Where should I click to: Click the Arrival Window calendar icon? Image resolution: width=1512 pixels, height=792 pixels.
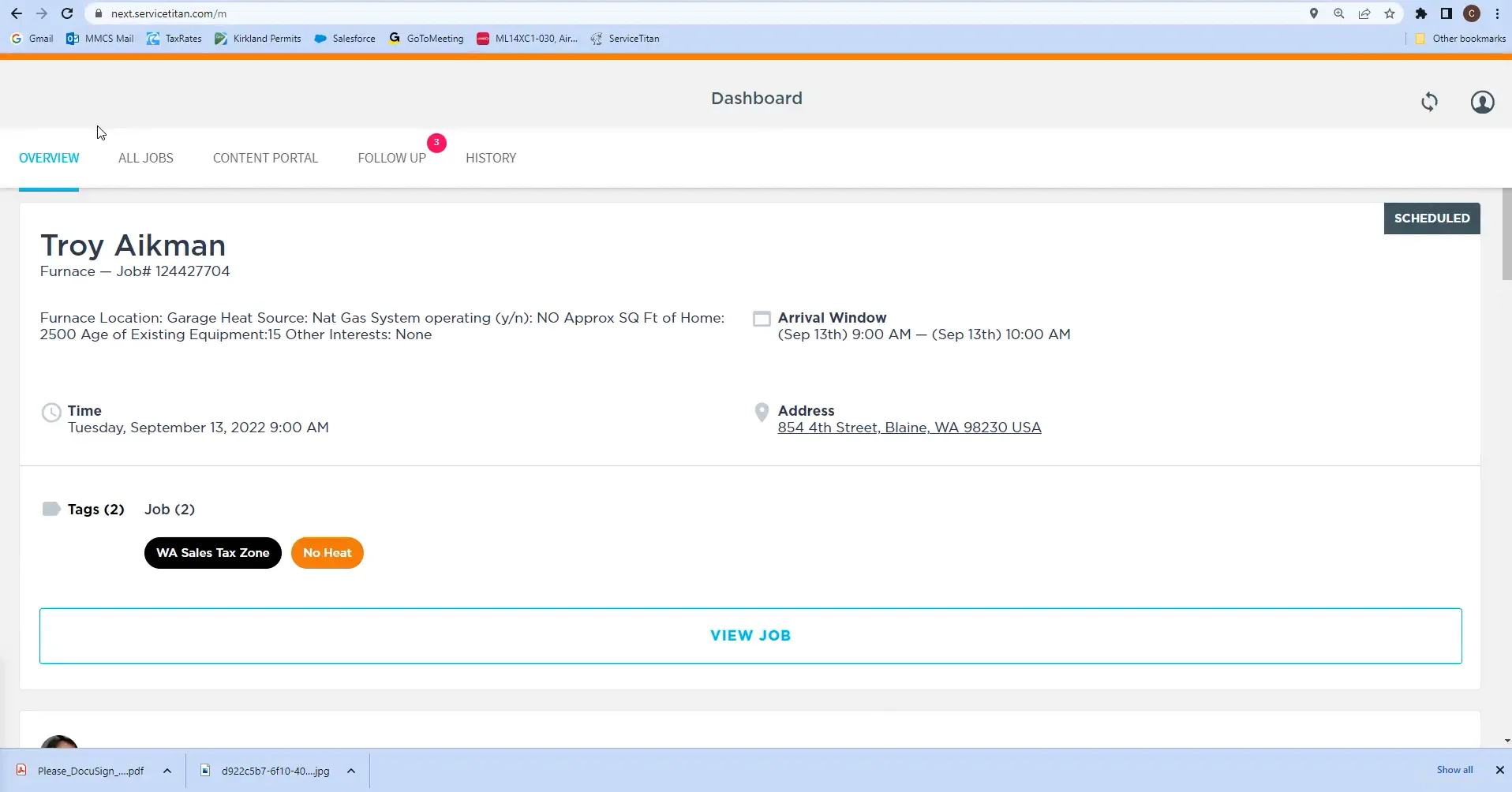click(762, 318)
